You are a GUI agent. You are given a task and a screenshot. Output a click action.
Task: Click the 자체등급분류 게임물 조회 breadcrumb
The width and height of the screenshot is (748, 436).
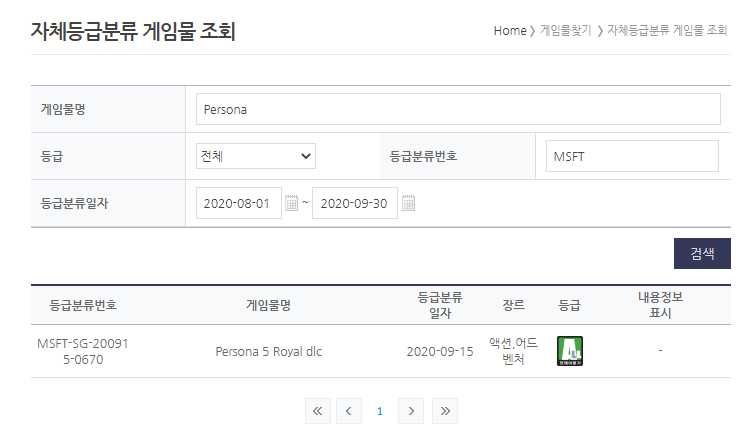[667, 31]
